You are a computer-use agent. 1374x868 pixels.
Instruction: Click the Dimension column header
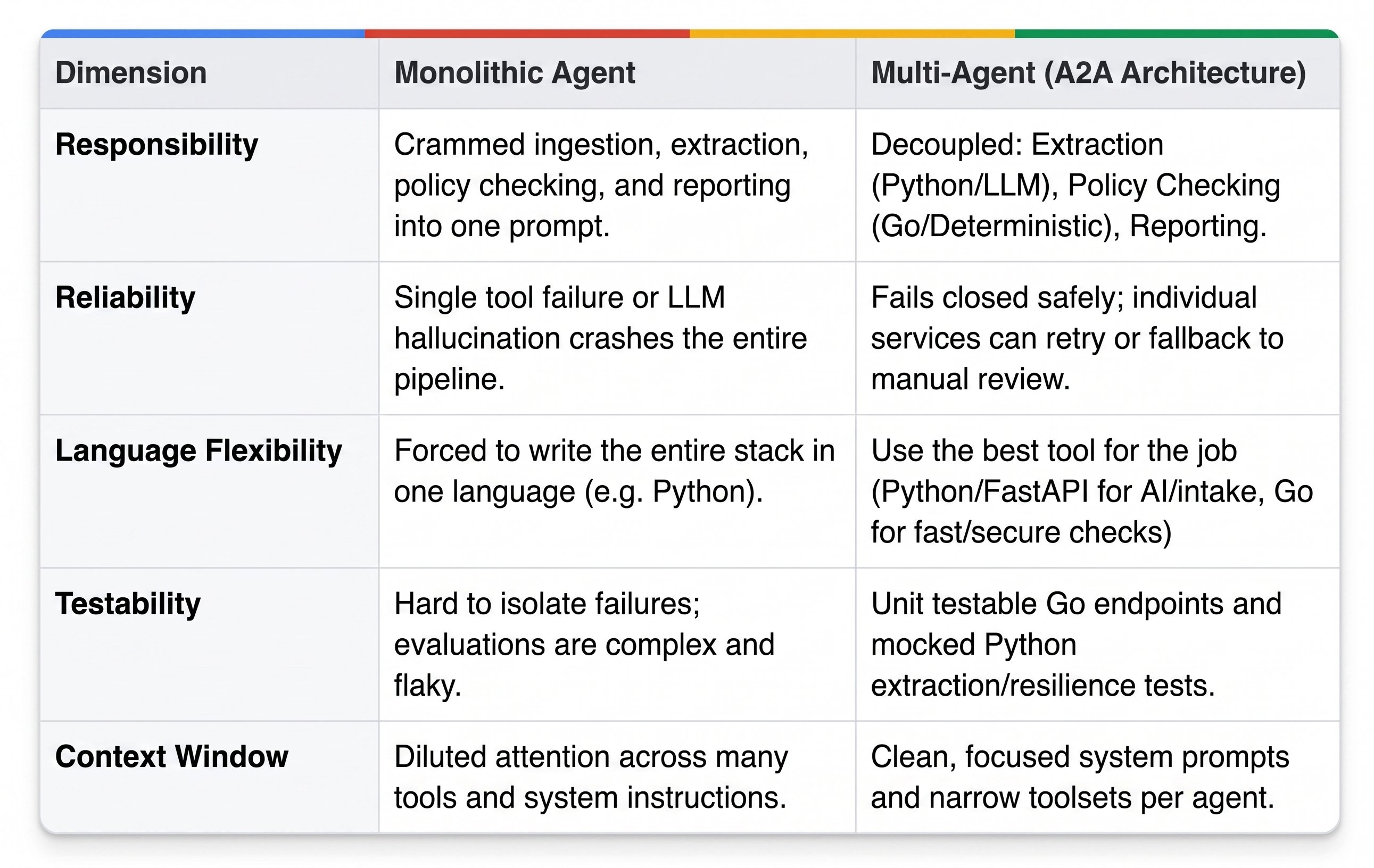(x=131, y=73)
